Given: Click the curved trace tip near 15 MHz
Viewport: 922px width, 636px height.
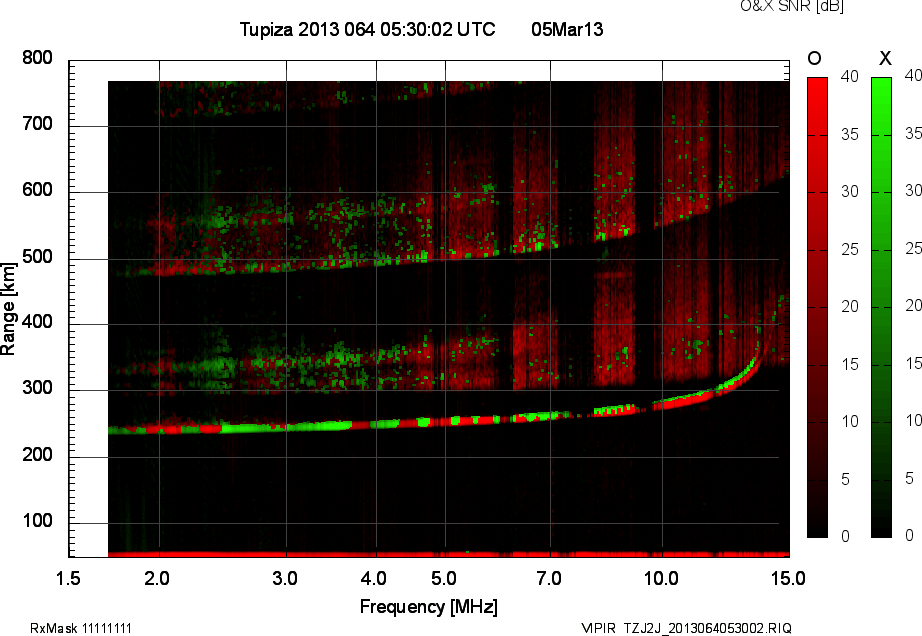Looking at the screenshot, I should coord(759,347).
